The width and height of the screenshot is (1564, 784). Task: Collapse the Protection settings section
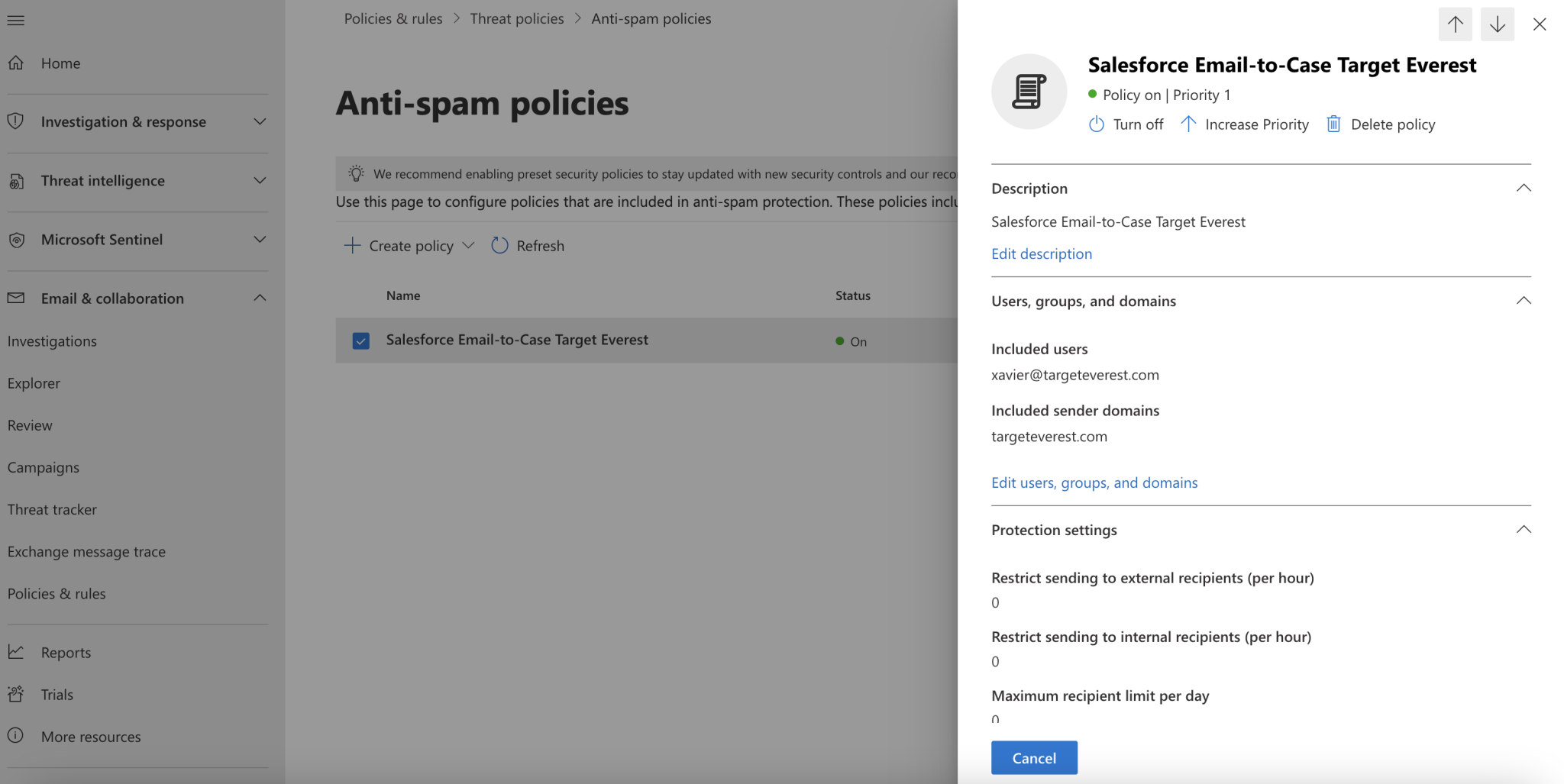[x=1524, y=529]
